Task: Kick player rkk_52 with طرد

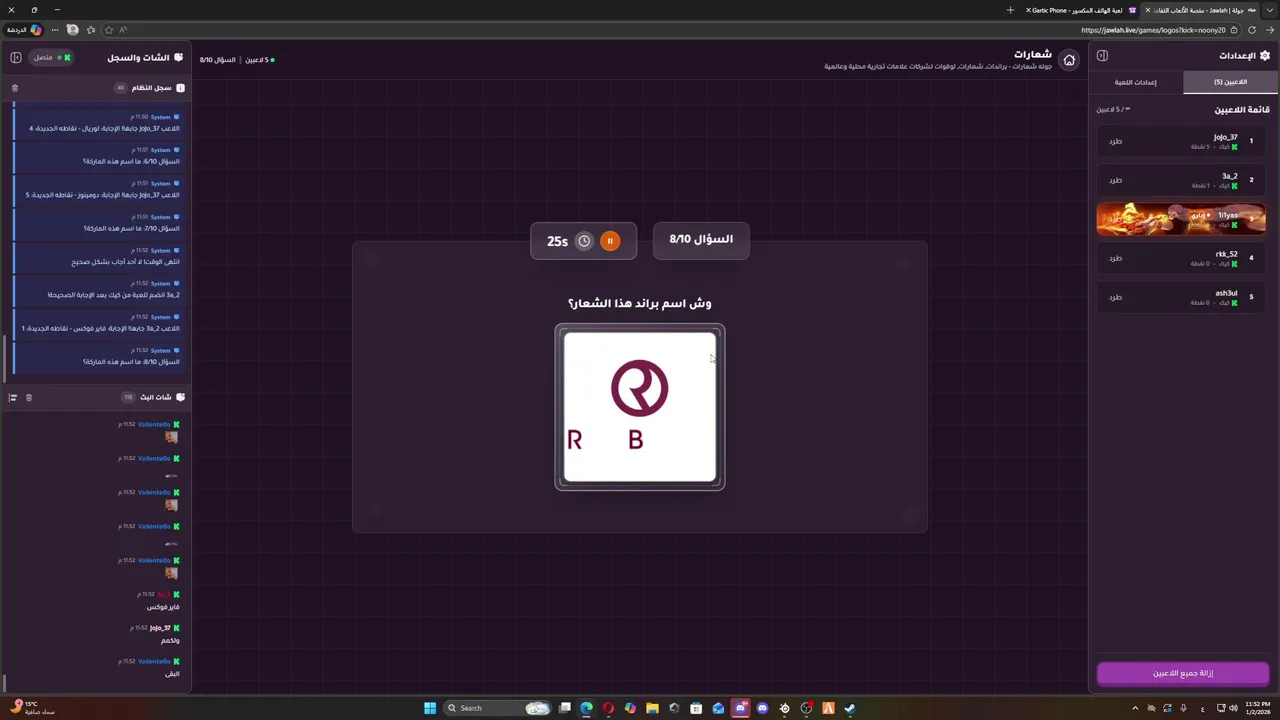Action: click(x=1115, y=258)
